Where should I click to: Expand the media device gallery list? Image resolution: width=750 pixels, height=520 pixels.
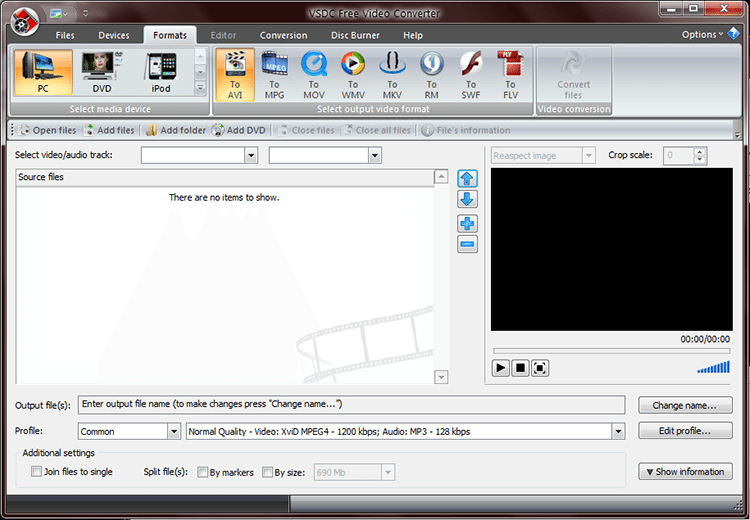click(x=200, y=88)
